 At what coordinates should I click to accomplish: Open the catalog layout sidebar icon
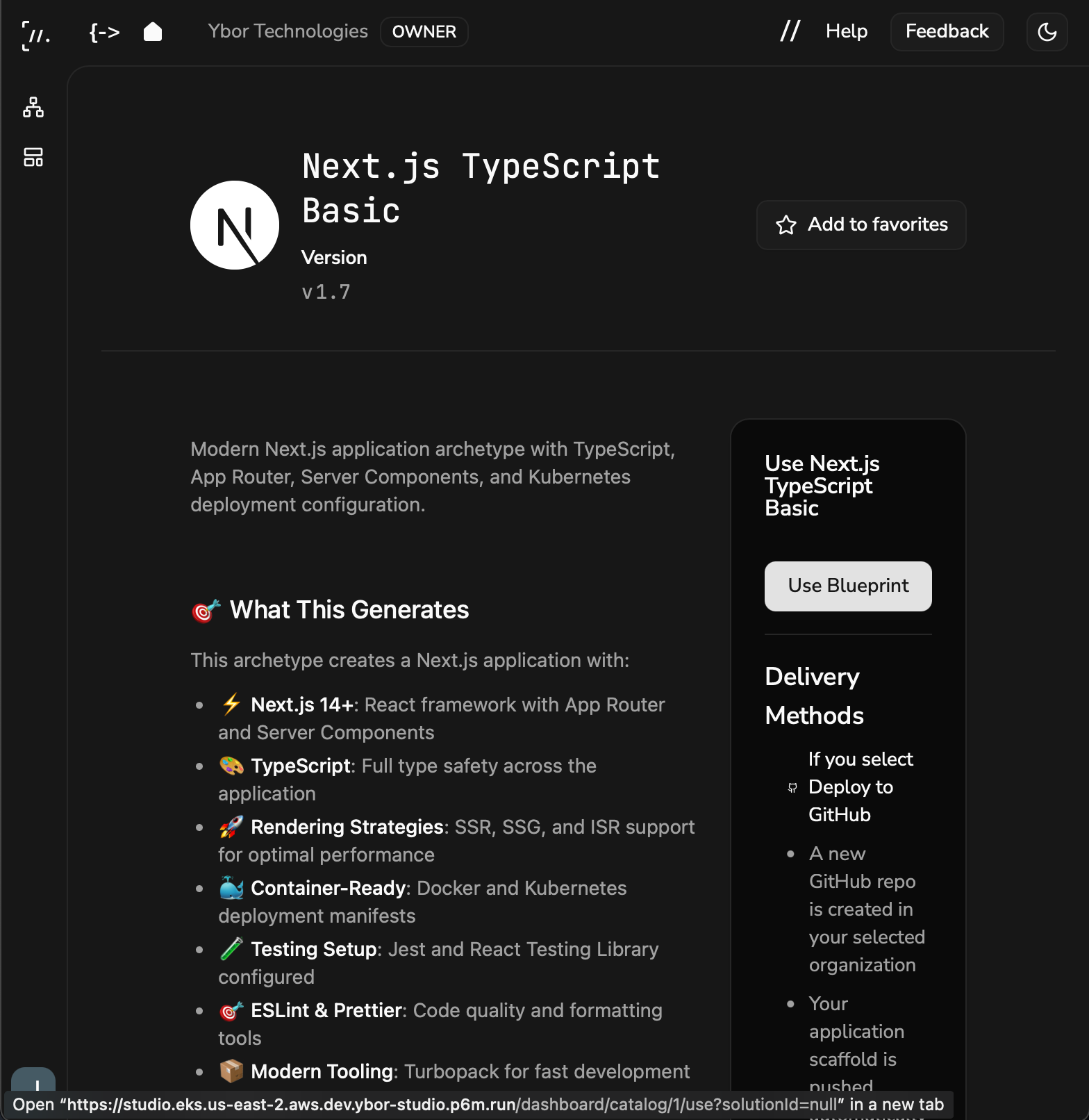tap(33, 157)
